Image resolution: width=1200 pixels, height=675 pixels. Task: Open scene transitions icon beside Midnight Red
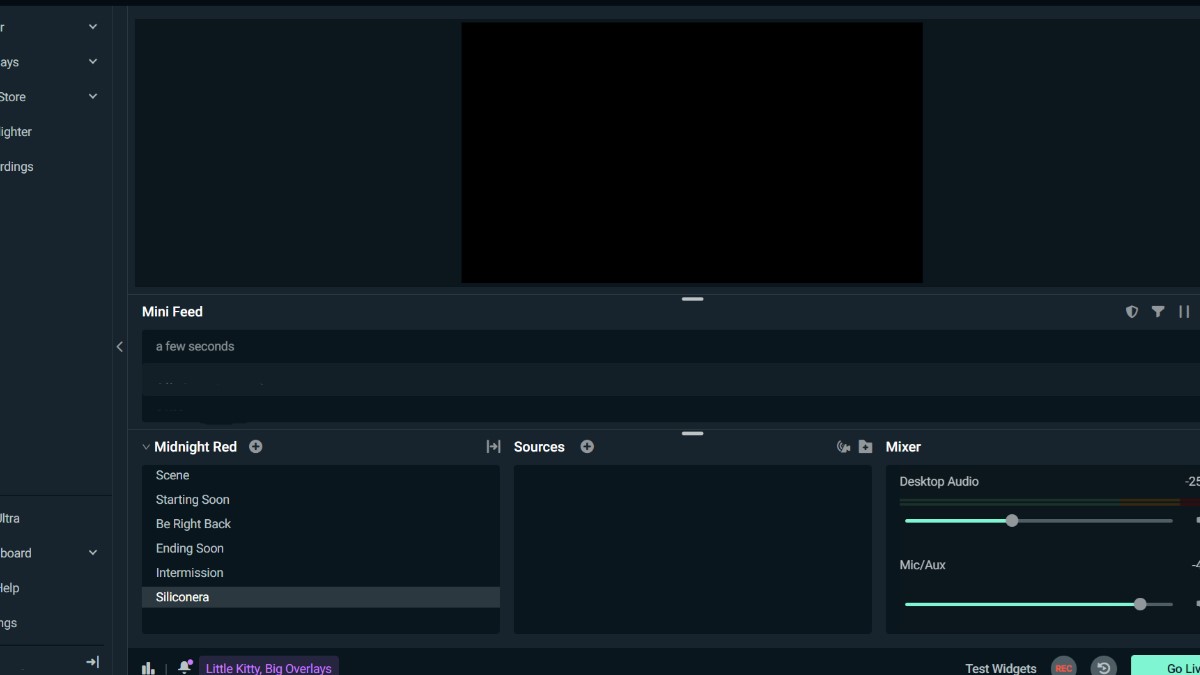point(493,447)
